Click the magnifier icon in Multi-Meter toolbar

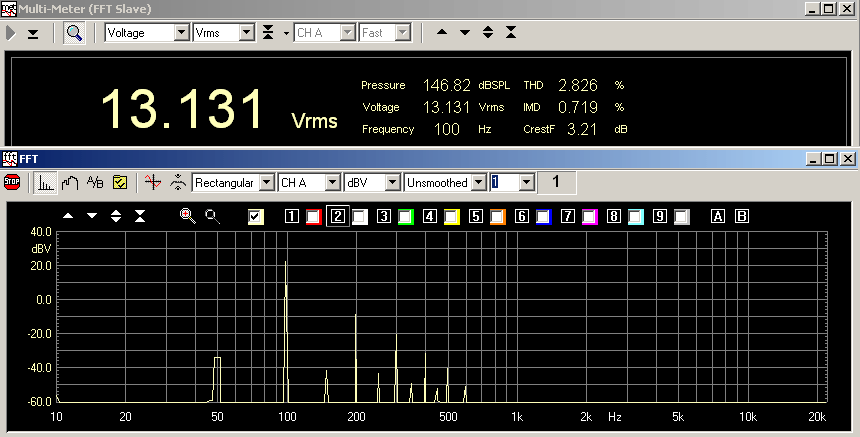click(75, 33)
